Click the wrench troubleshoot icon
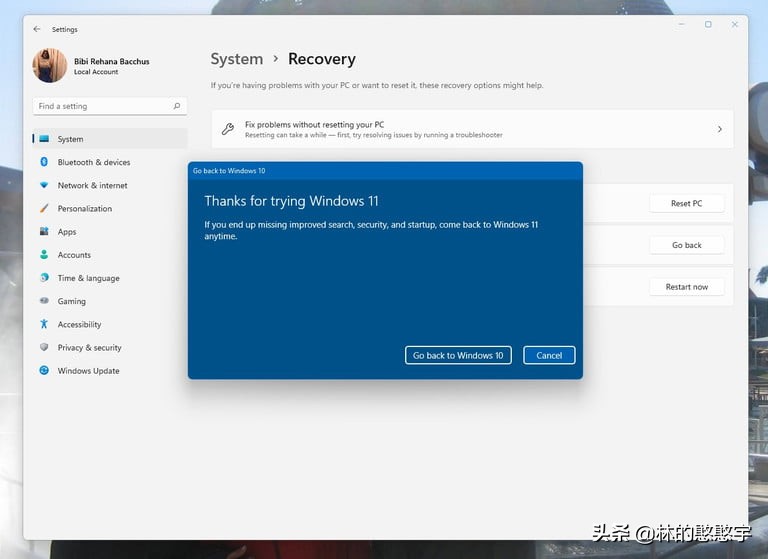The image size is (768, 559). point(228,129)
